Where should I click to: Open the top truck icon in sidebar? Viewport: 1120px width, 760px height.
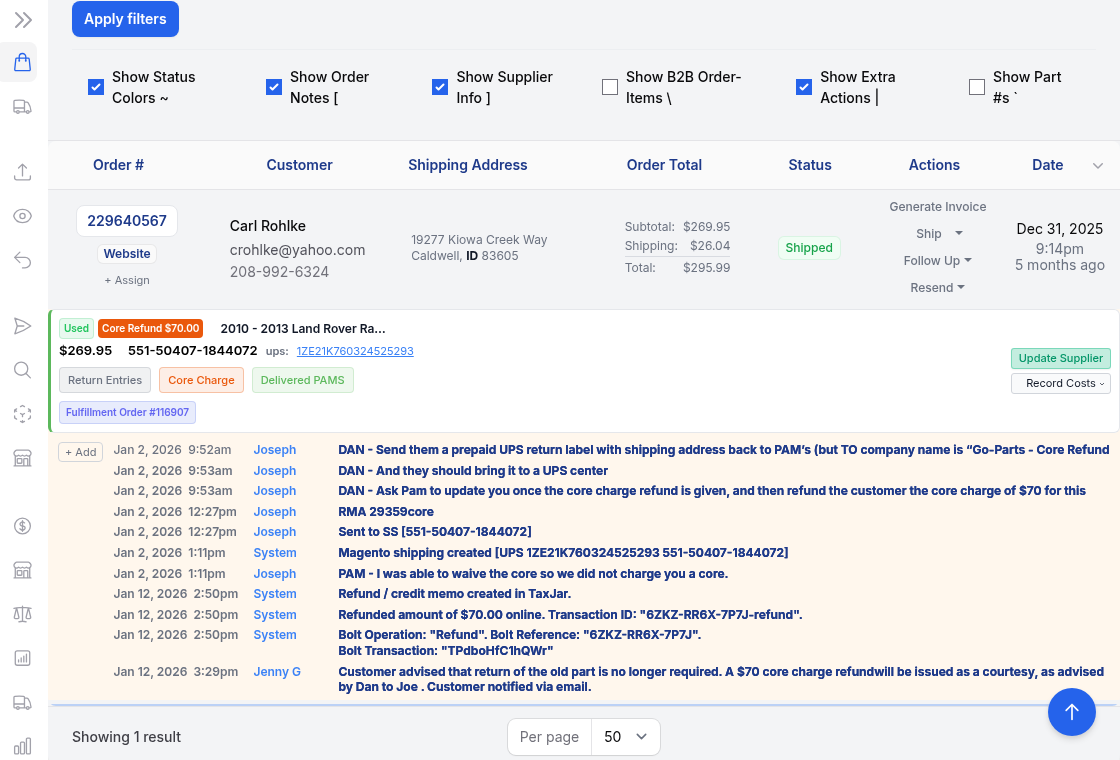[x=23, y=107]
